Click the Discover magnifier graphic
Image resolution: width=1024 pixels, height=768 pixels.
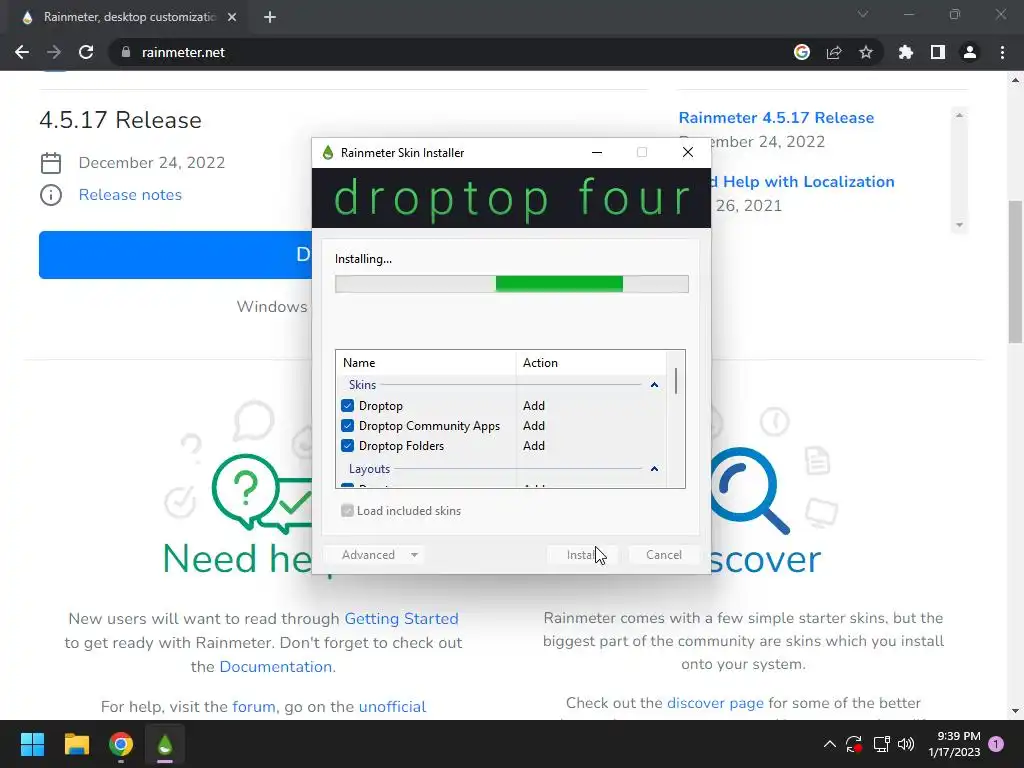point(750,490)
